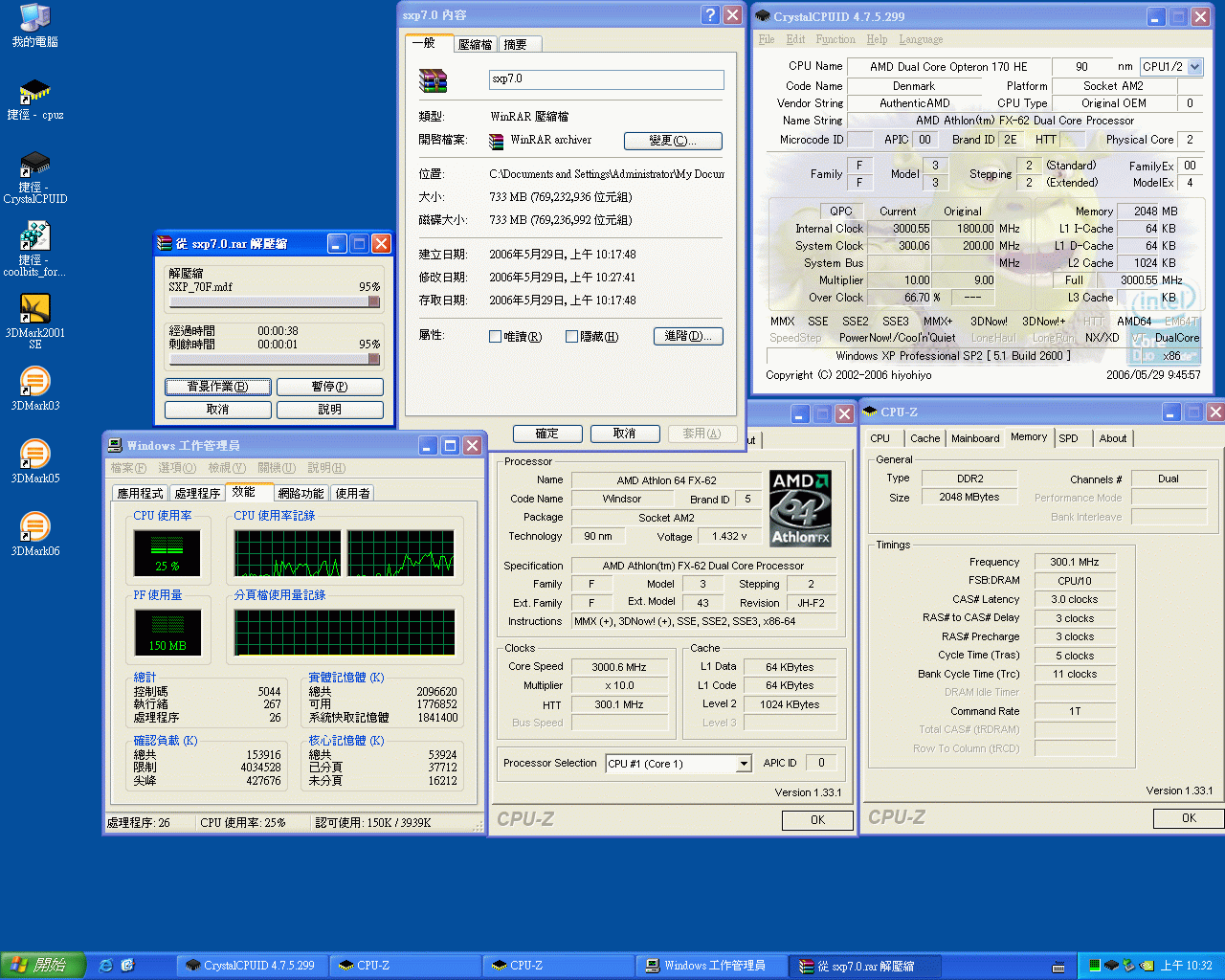Viewport: 1225px width, 980px height.
Task: Open the 壓縮檔 tab in the sxp7.0 properties dialog
Action: [475, 44]
